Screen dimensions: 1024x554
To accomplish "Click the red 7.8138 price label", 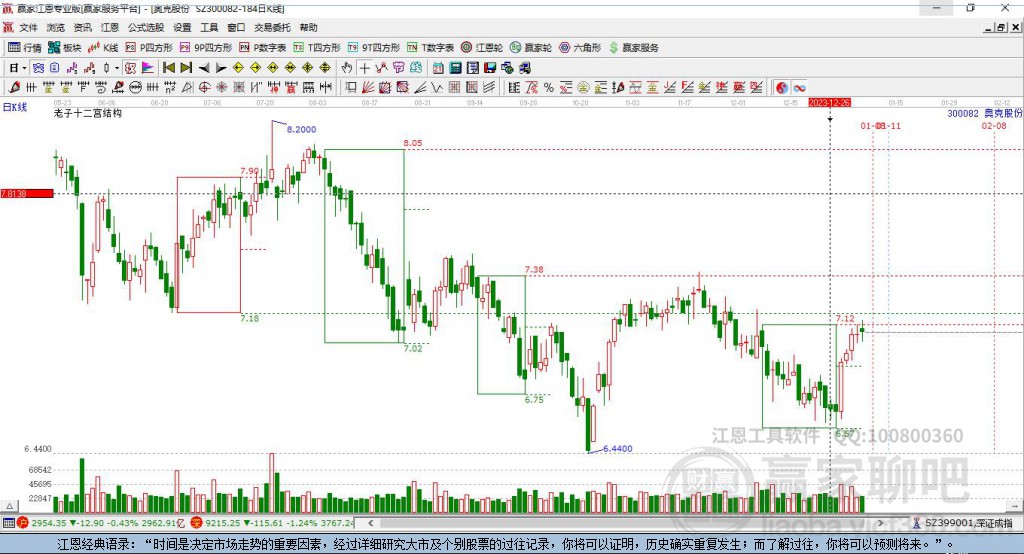I will pos(27,194).
